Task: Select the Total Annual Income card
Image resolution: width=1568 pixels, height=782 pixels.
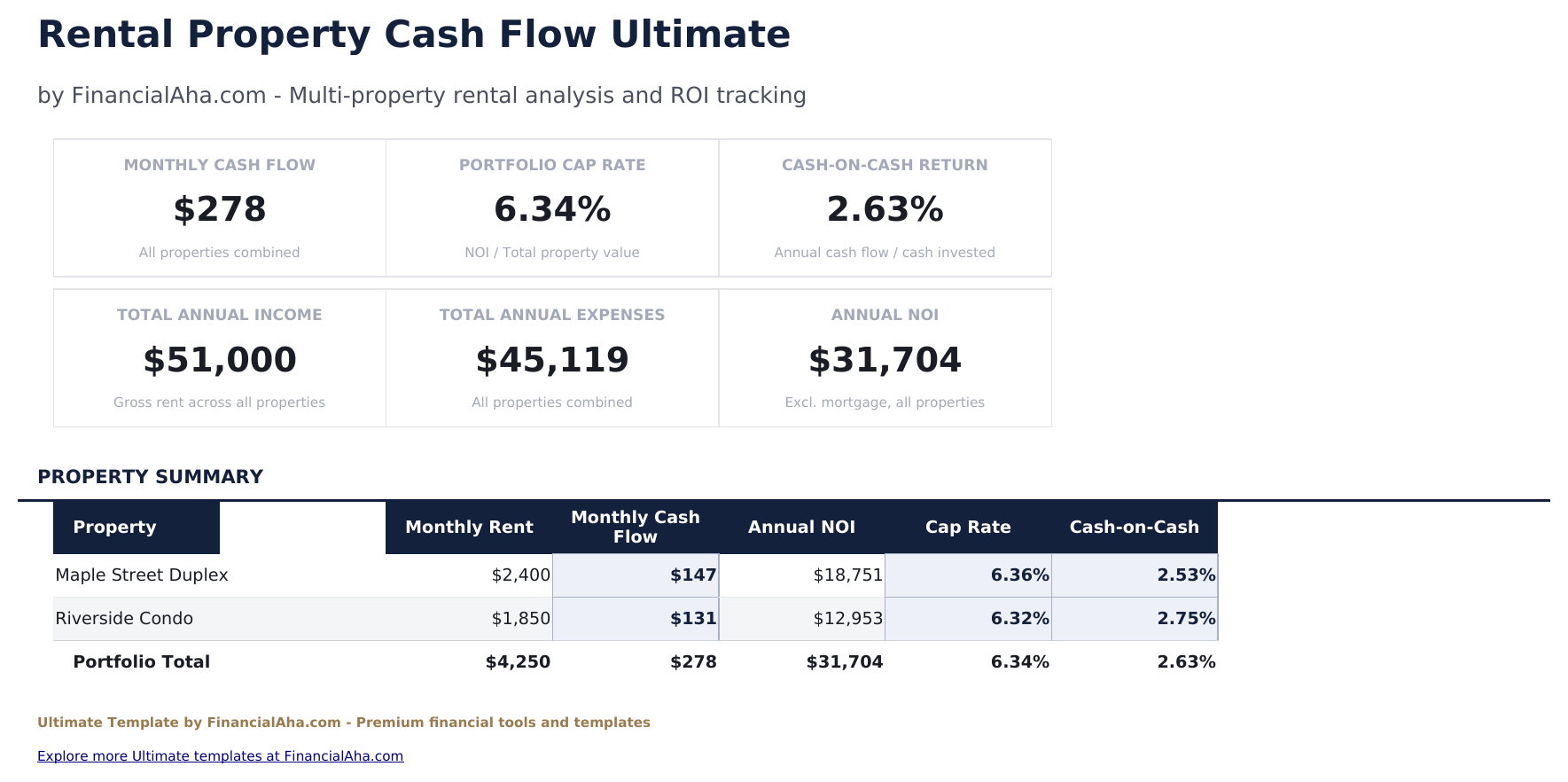Action: 220,358
